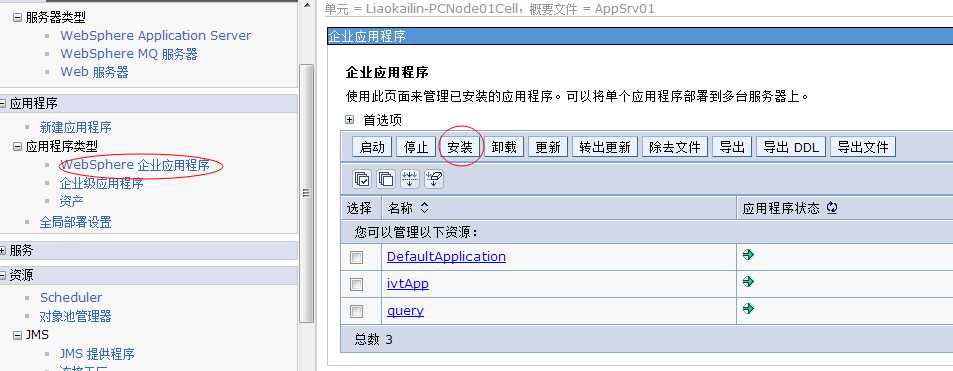Open WebSphere Application Server link
The image size is (953, 371).
(x=156, y=35)
